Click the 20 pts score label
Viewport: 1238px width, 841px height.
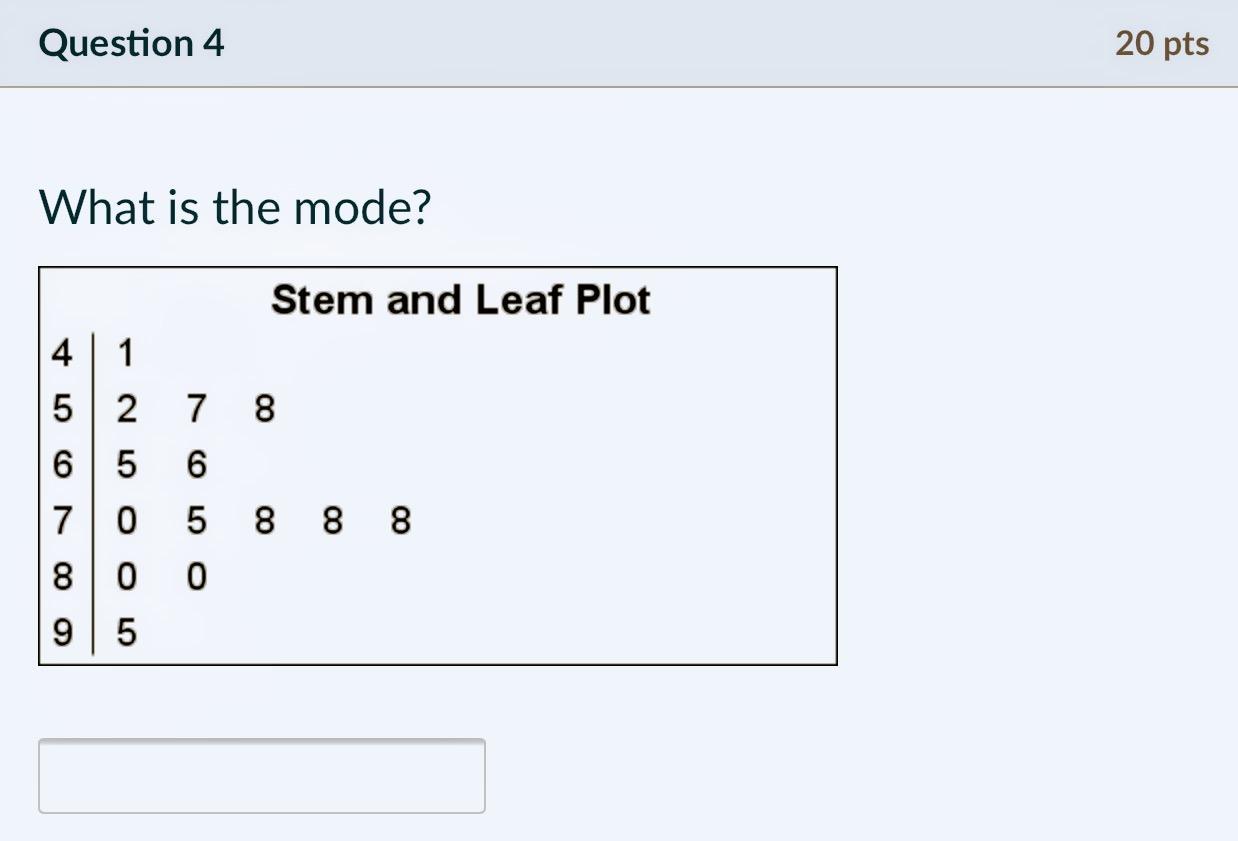click(x=1162, y=43)
